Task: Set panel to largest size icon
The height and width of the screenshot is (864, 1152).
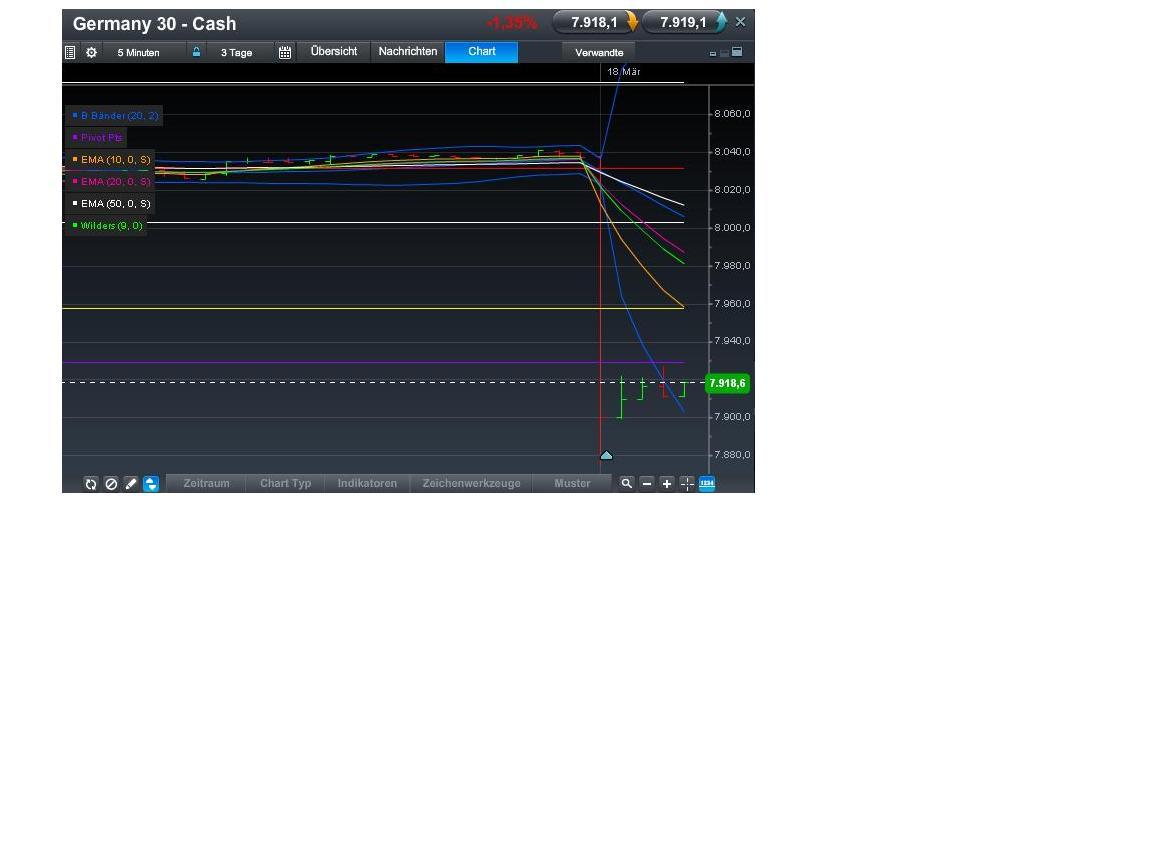Action: [x=737, y=52]
